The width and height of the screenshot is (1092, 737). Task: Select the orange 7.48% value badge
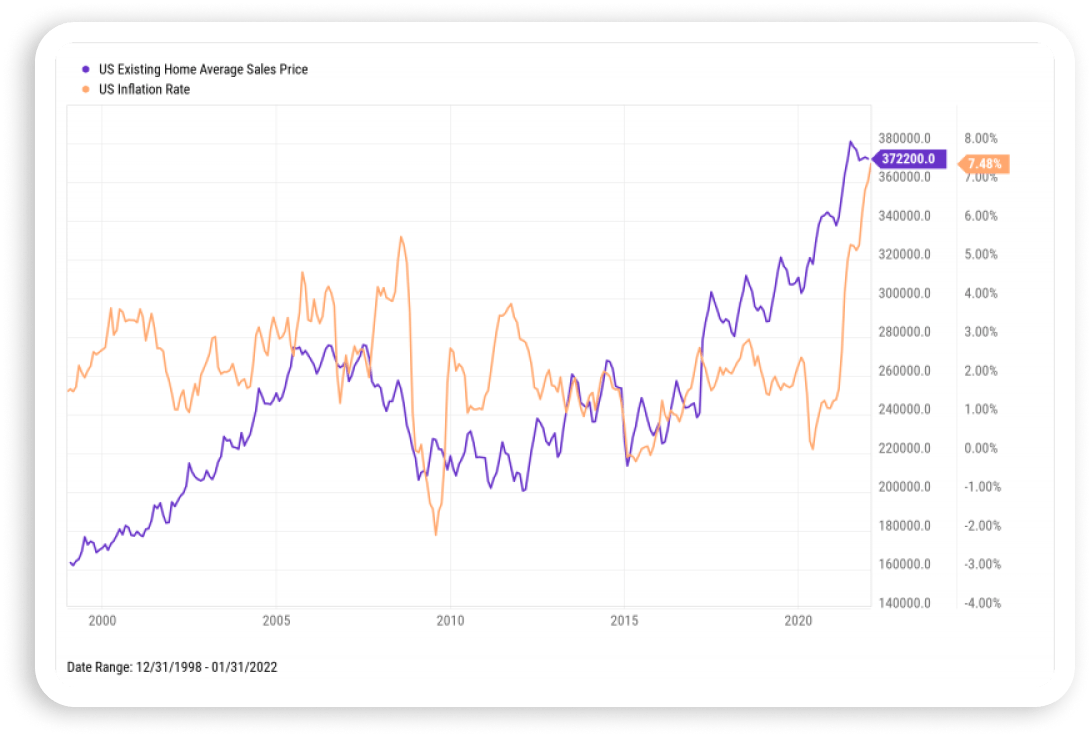984,163
